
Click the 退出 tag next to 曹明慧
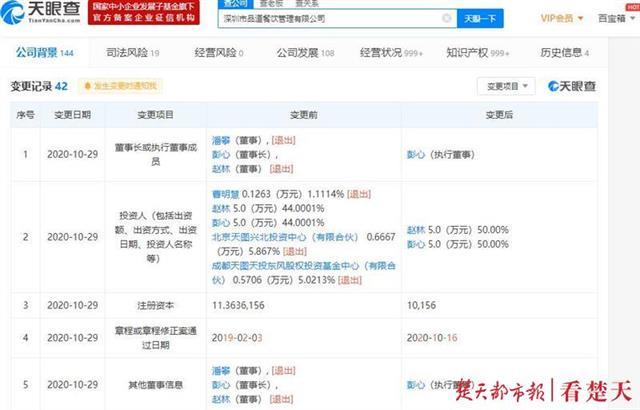pos(359,194)
